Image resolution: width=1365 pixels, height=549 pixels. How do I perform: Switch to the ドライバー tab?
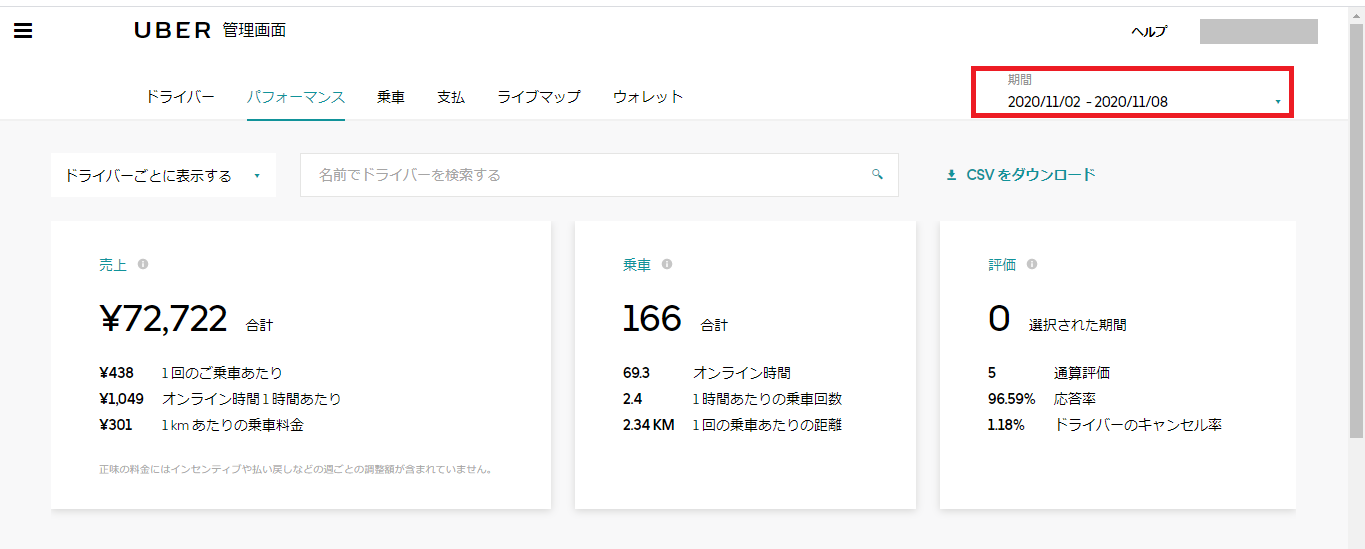tap(180, 97)
